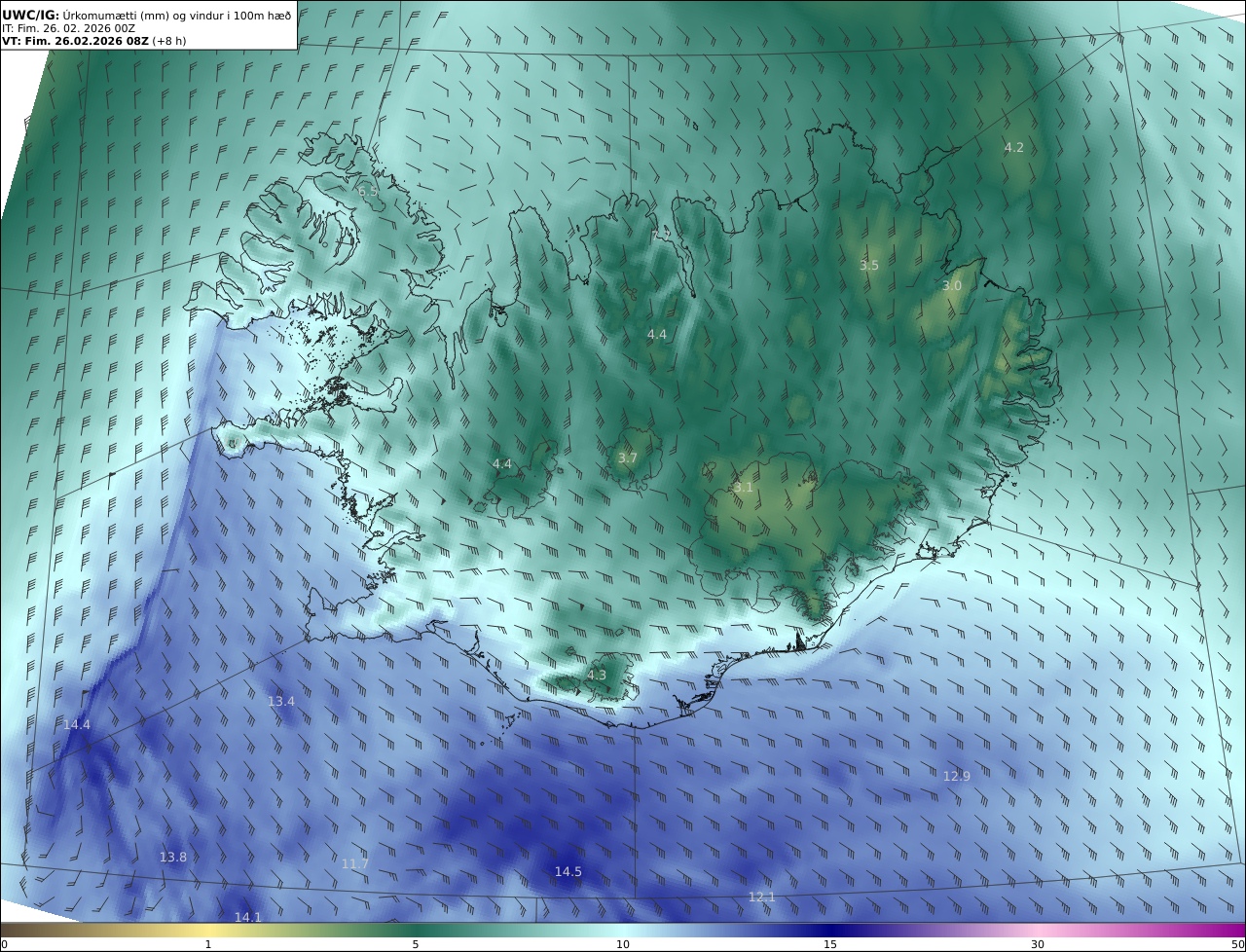Select the 14.4 value label
This screenshot has width=1246, height=952.
click(x=77, y=724)
